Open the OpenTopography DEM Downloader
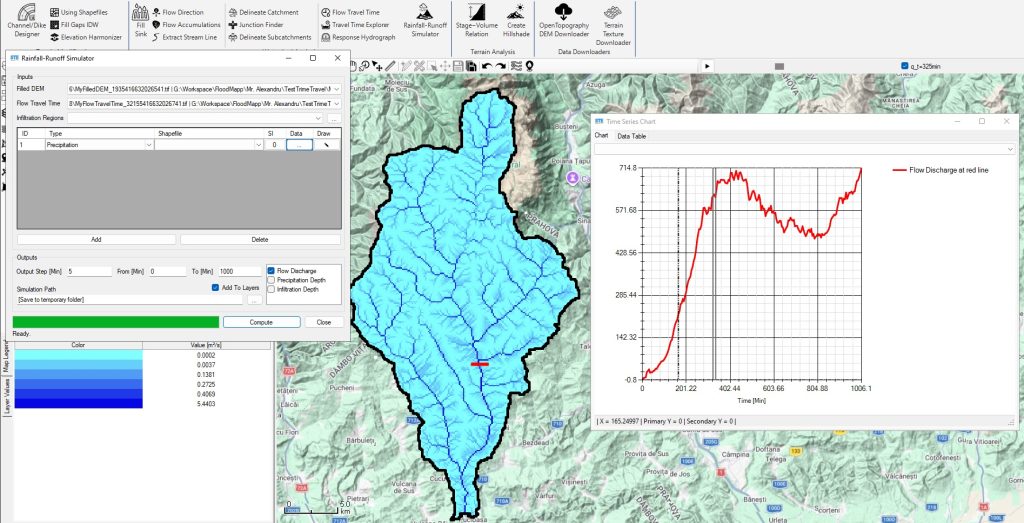 point(564,20)
